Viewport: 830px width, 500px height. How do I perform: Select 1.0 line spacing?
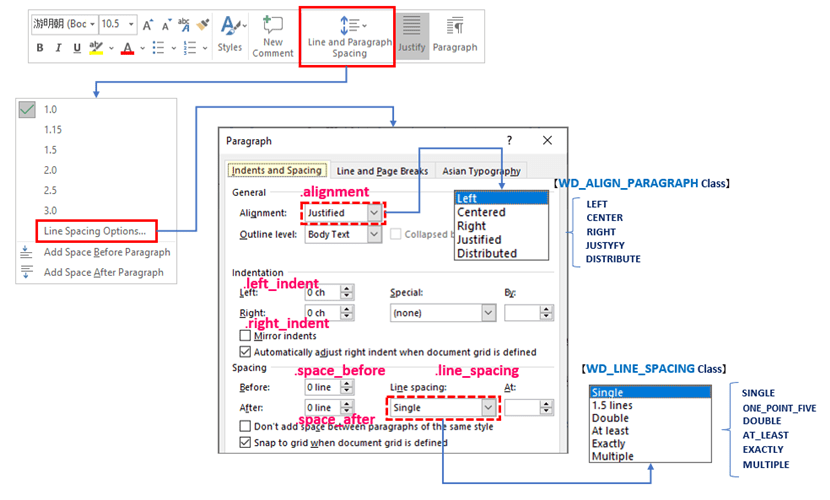pyautogui.click(x=50, y=110)
